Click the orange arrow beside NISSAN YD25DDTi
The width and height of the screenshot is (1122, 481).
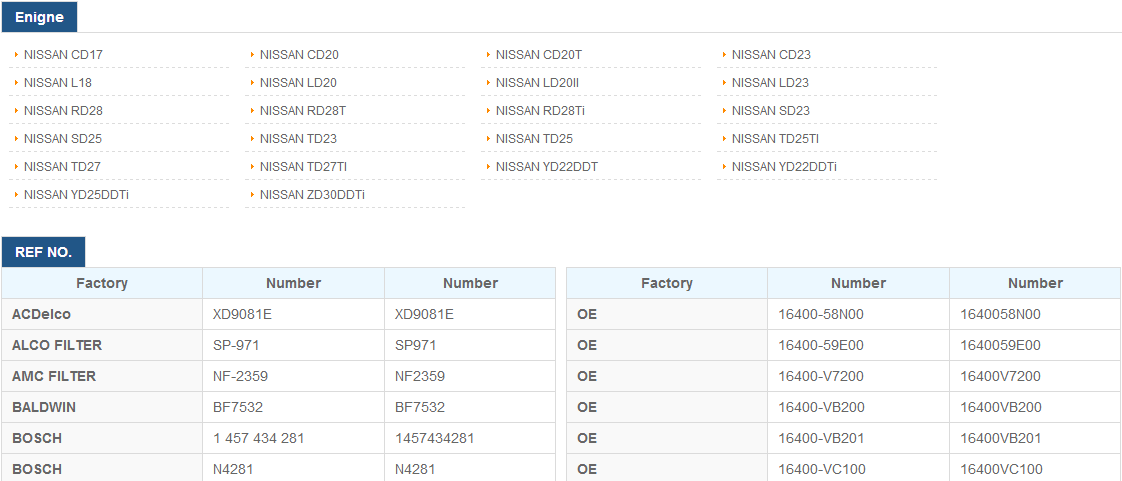coord(16,194)
